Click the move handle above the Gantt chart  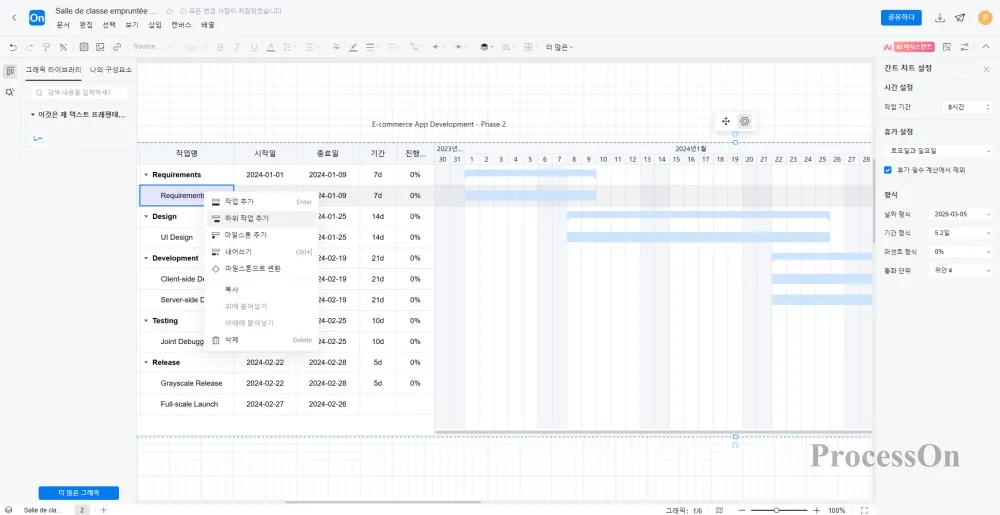pyautogui.click(x=726, y=121)
